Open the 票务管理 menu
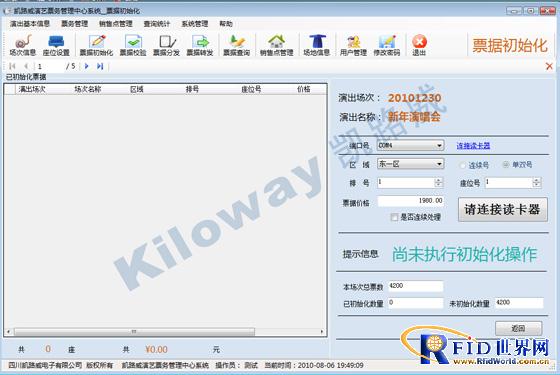The image size is (560, 375). tap(74, 24)
